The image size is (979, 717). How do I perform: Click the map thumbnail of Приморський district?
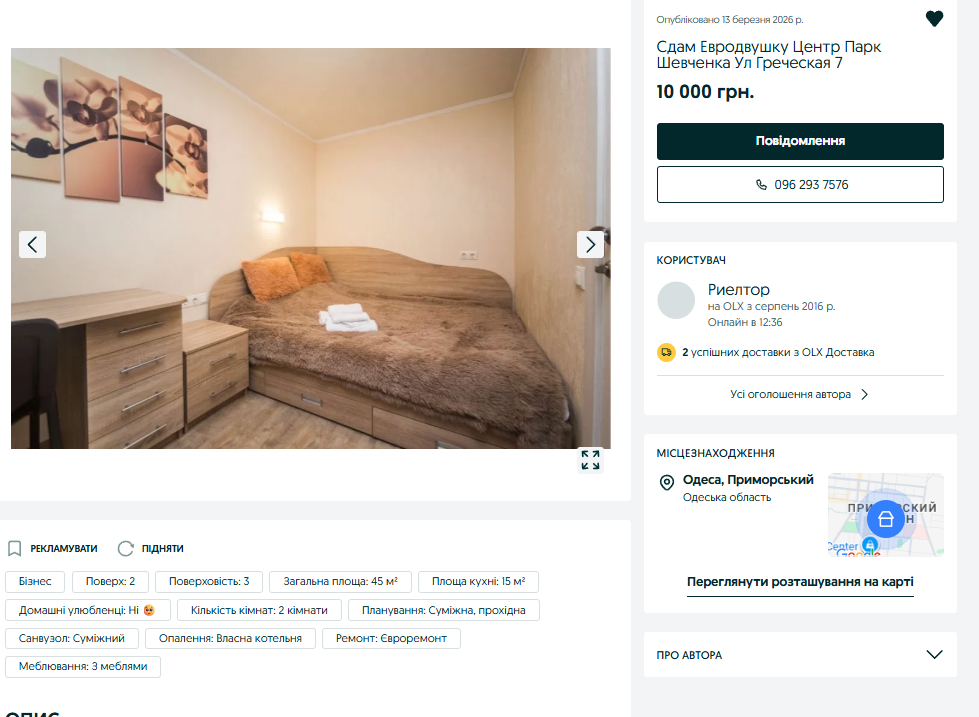(x=885, y=515)
